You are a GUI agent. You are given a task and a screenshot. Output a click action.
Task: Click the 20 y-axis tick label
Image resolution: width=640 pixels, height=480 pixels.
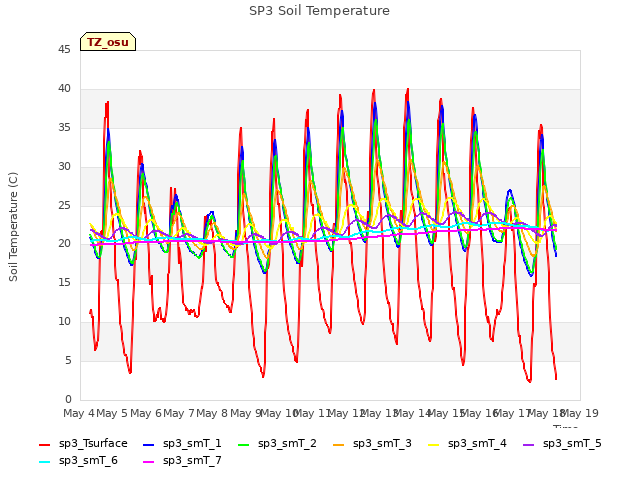64,244
